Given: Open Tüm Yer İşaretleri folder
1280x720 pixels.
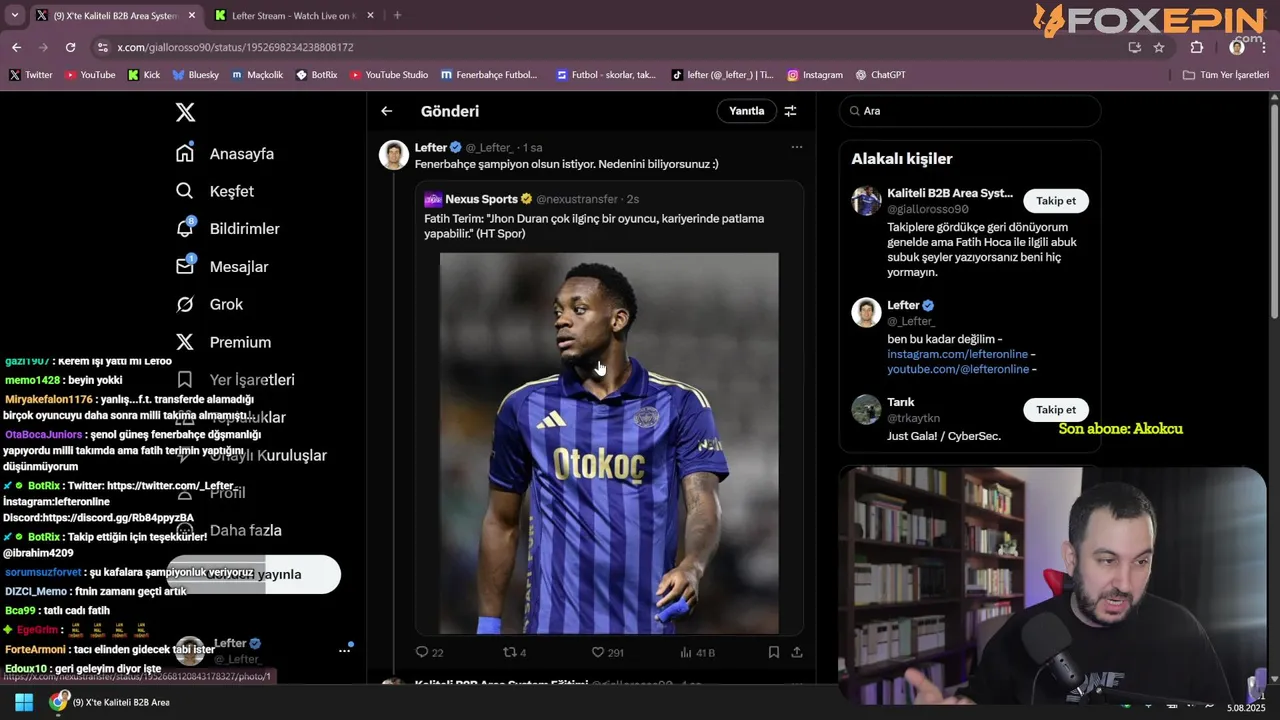Looking at the screenshot, I should pyautogui.click(x=1226, y=75).
